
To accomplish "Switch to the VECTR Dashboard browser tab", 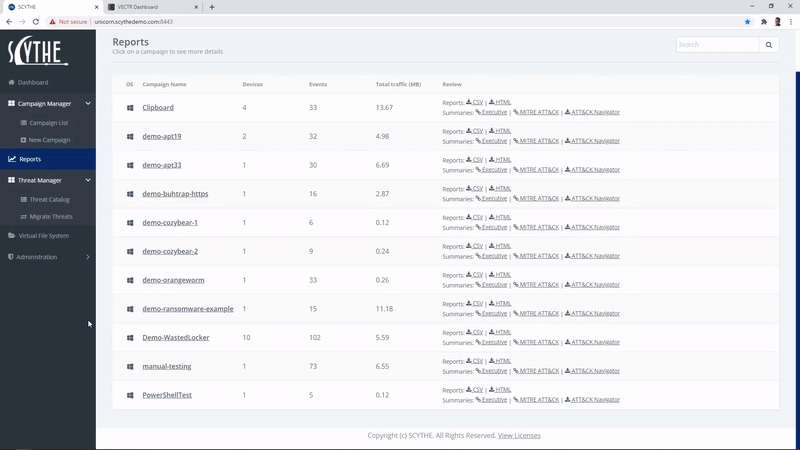I will click(x=152, y=7).
